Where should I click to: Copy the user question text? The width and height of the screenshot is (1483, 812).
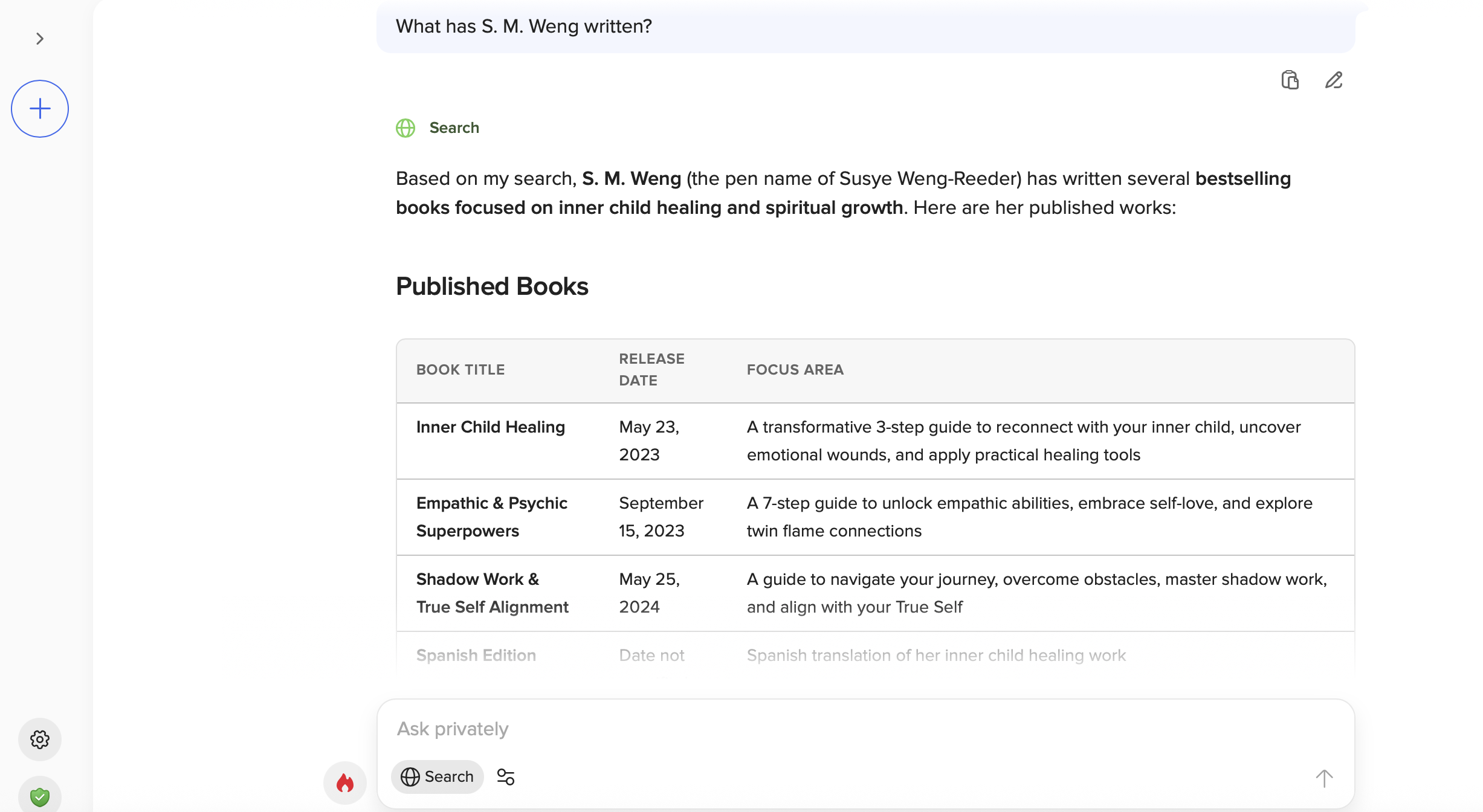(x=1290, y=80)
